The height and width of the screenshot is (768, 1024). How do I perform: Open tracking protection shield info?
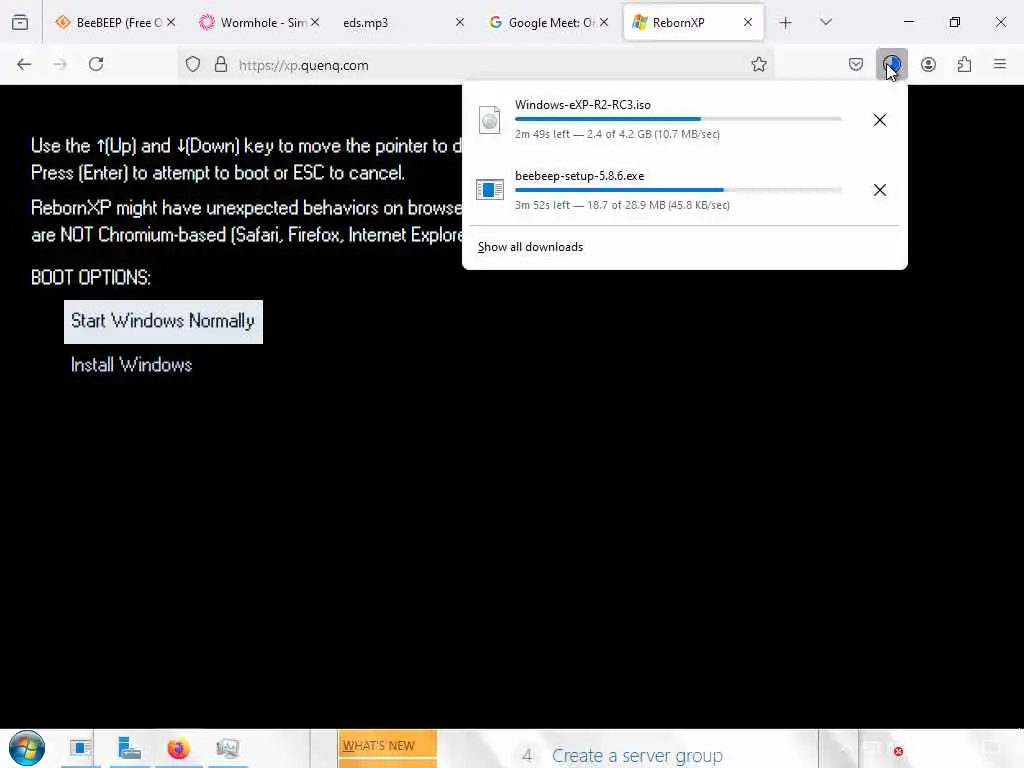tap(193, 64)
